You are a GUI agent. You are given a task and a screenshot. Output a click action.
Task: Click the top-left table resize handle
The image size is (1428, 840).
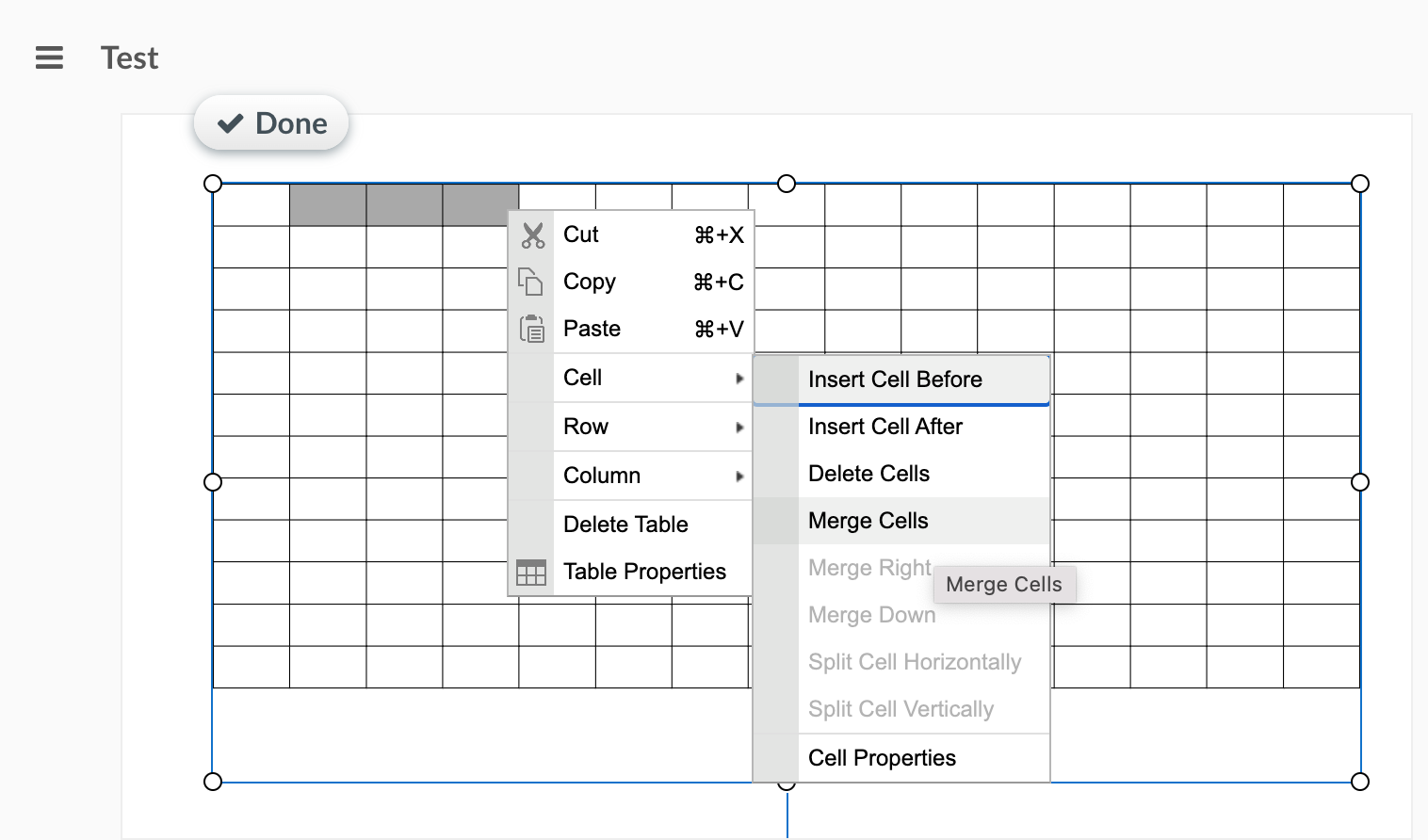click(213, 184)
